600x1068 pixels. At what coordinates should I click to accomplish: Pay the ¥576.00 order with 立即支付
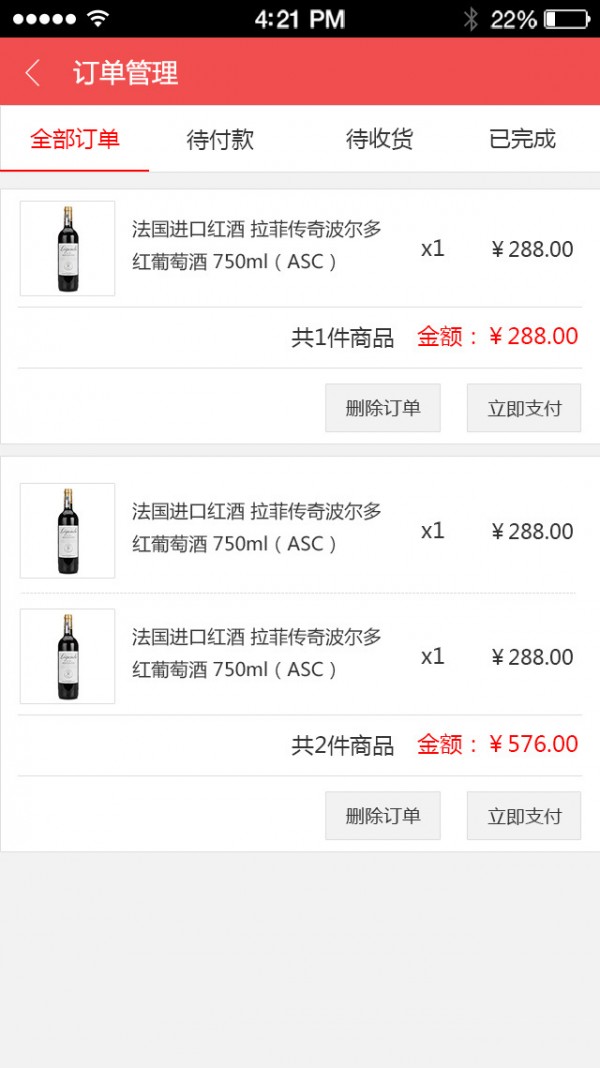[x=524, y=816]
